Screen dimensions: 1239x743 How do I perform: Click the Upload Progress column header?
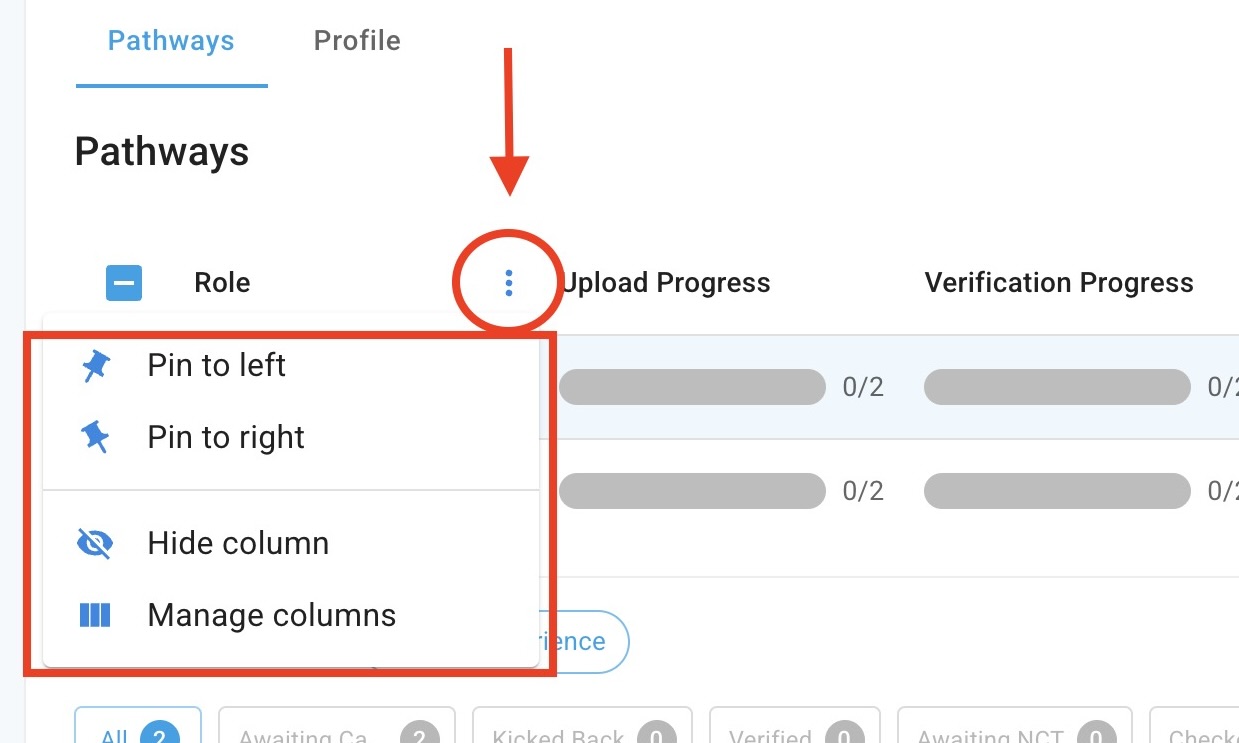pyautogui.click(x=665, y=283)
